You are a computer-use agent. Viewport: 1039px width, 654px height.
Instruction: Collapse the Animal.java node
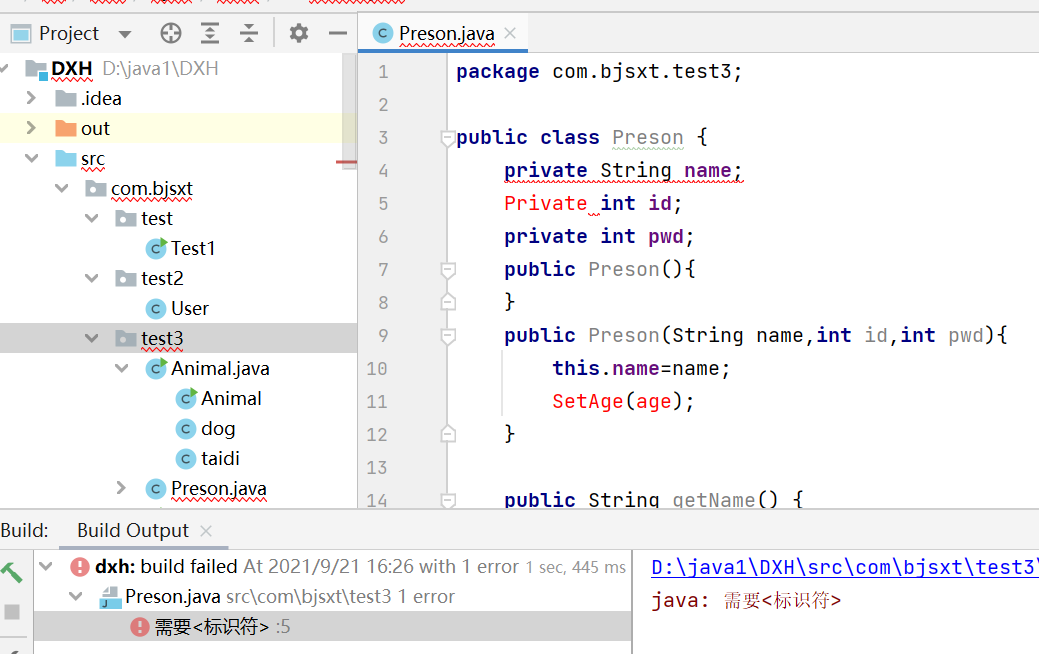tap(122, 368)
